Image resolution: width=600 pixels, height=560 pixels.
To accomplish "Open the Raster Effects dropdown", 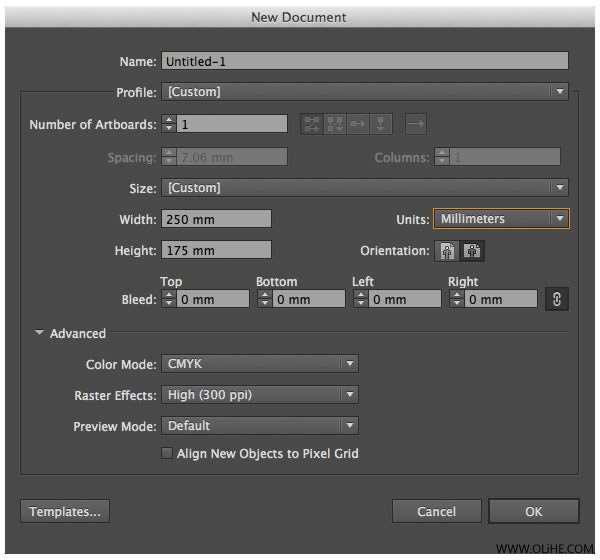I will [260, 395].
